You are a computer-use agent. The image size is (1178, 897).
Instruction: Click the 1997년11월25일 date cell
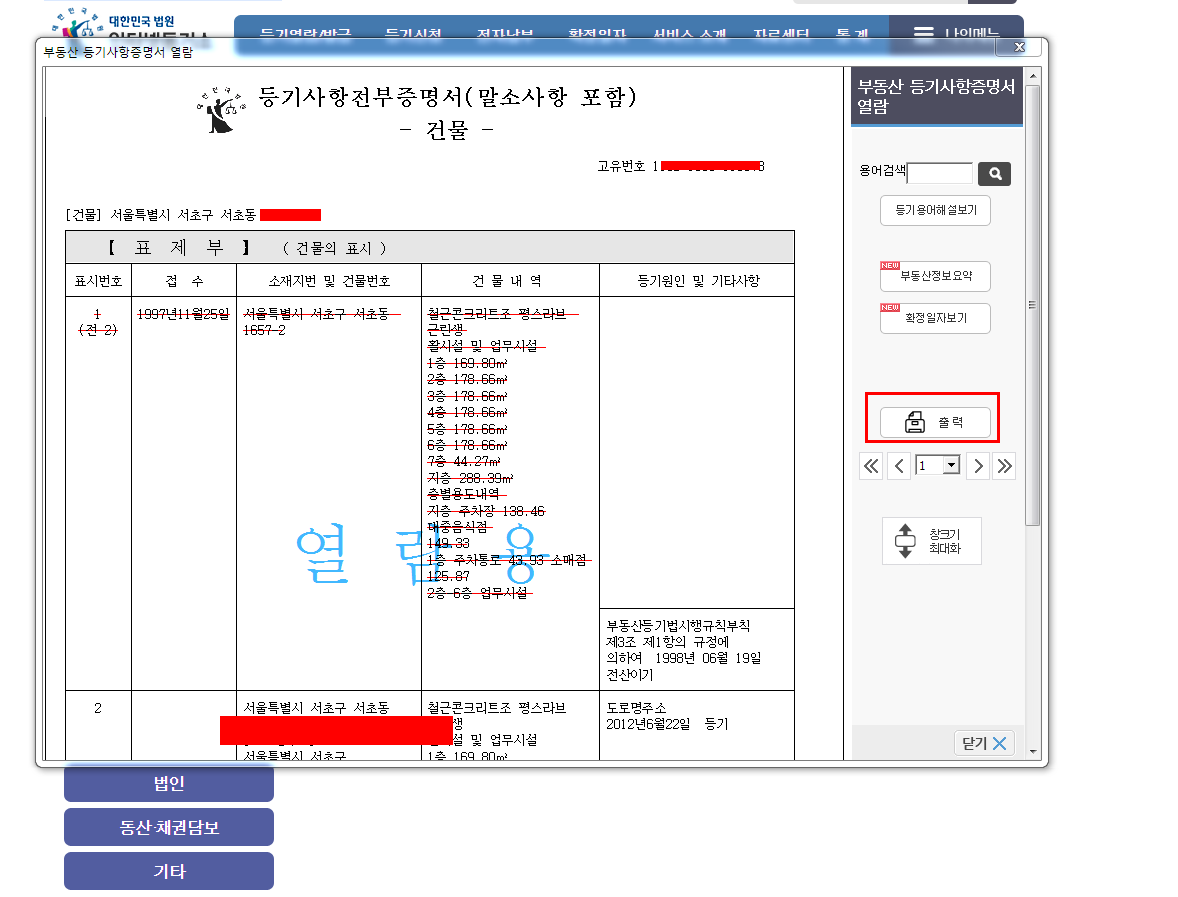[x=183, y=314]
